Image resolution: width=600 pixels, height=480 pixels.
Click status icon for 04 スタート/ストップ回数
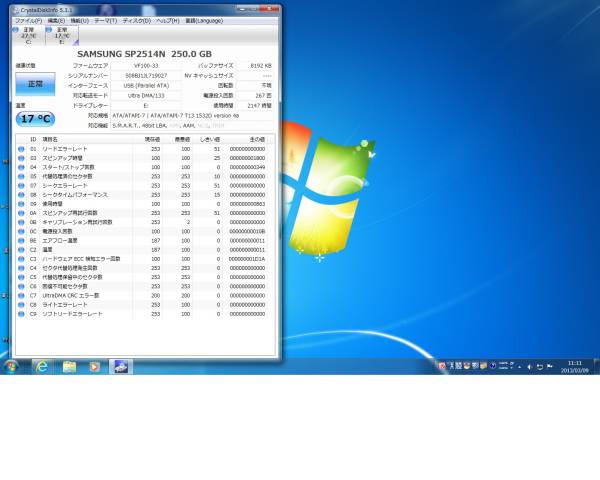[x=21, y=167]
